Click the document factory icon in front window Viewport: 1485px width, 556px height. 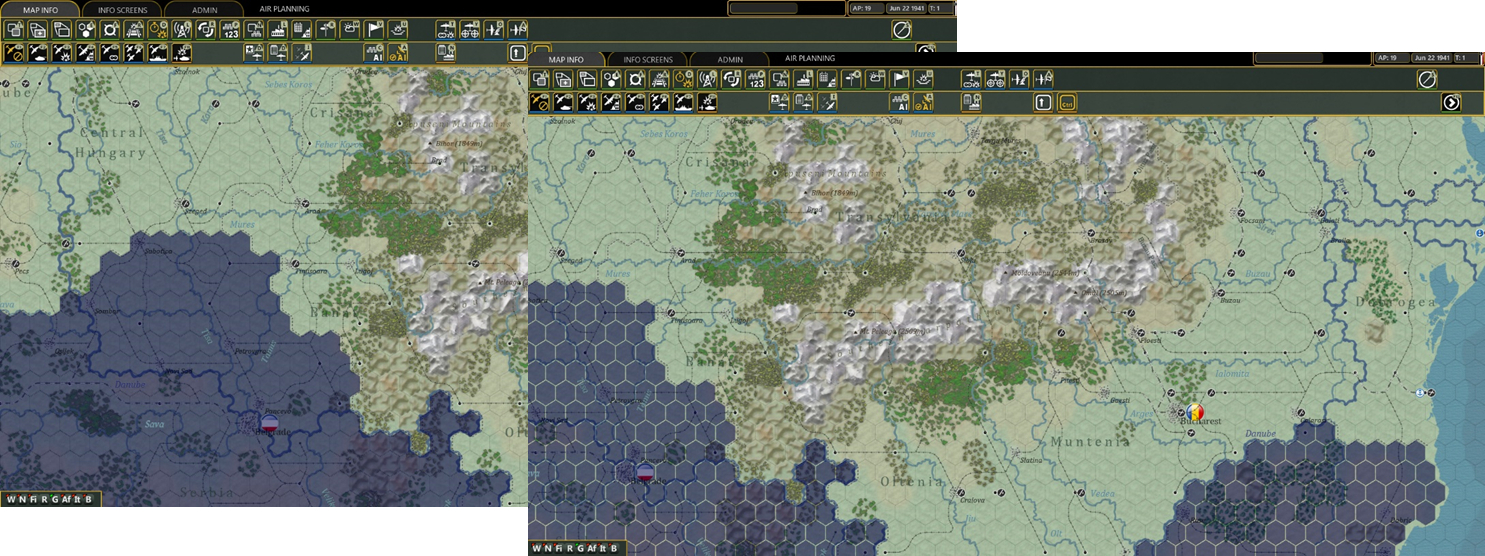tap(970, 102)
